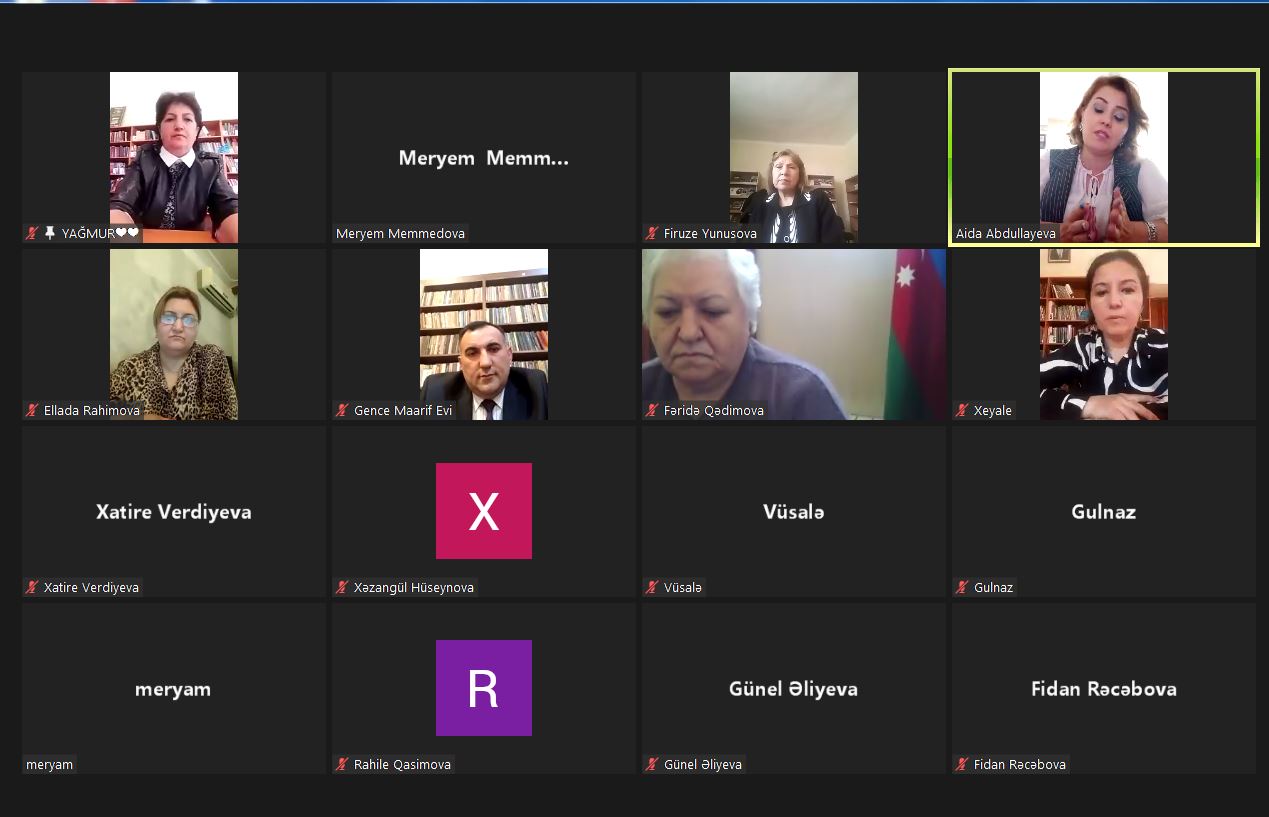1269x817 pixels.
Task: Click Günel Əliyeva's muted mic icon
Action: (x=652, y=765)
